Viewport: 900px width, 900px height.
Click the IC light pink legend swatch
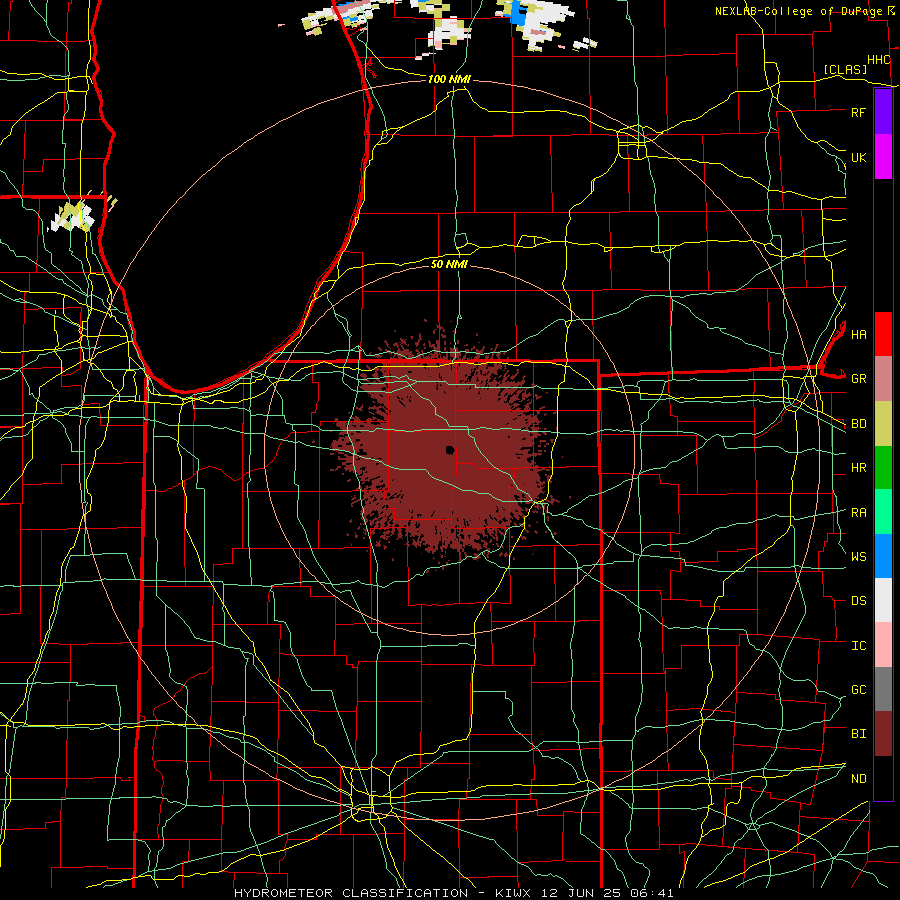click(x=883, y=645)
